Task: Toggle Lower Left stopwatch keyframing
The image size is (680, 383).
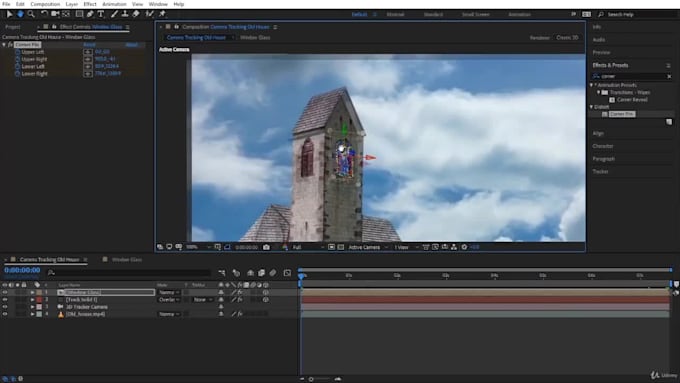Action: point(17,66)
